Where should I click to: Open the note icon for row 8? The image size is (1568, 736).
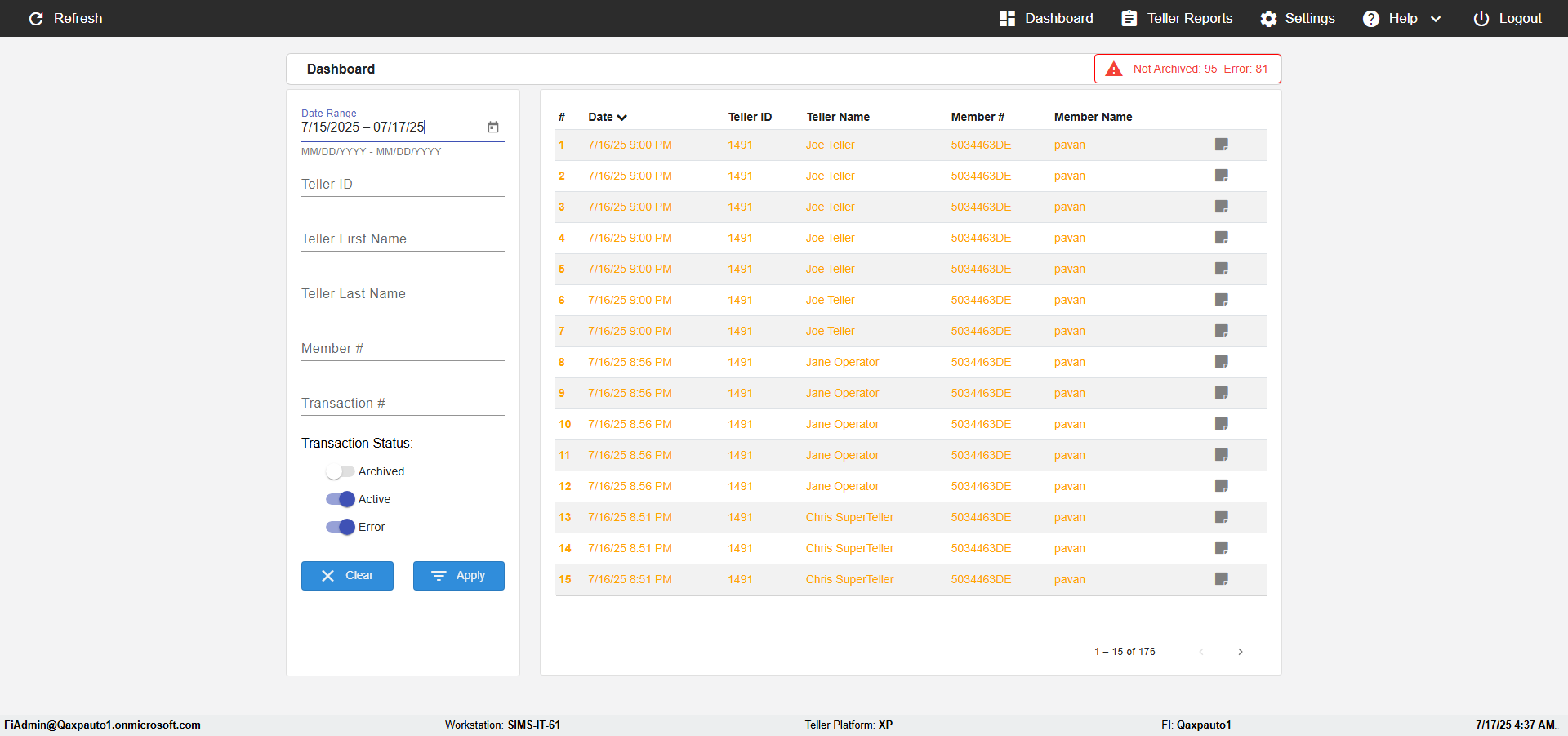point(1222,362)
